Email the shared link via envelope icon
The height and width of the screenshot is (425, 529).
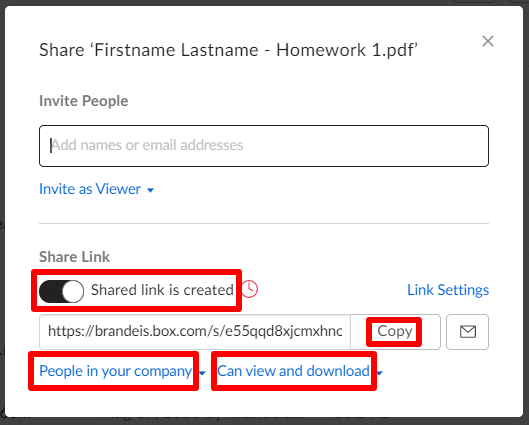coord(468,332)
